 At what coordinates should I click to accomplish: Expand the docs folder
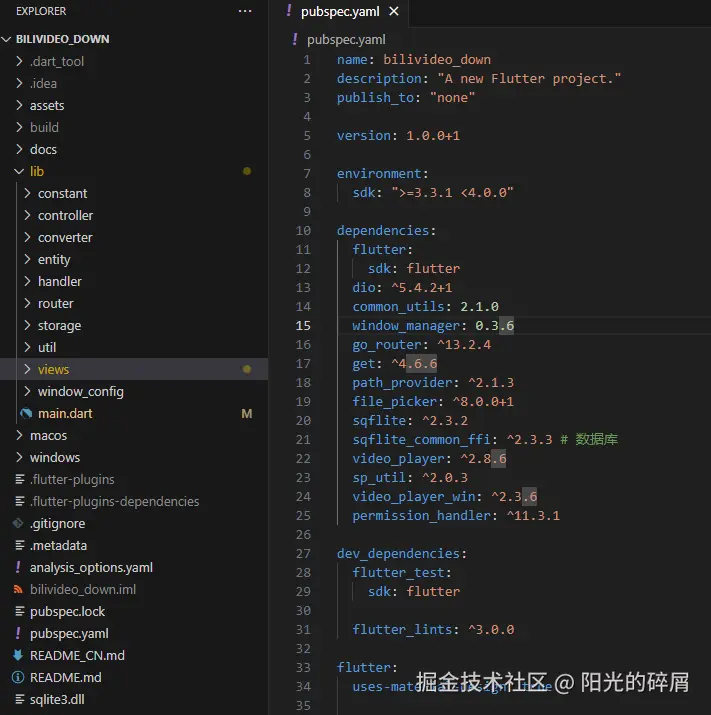point(43,149)
